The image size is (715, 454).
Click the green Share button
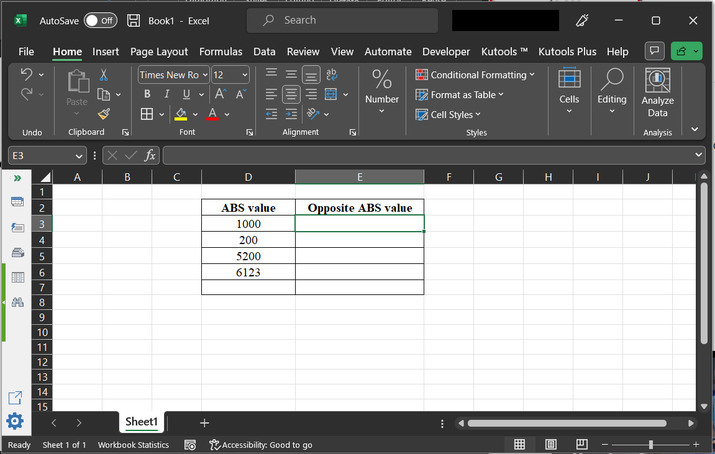click(686, 51)
